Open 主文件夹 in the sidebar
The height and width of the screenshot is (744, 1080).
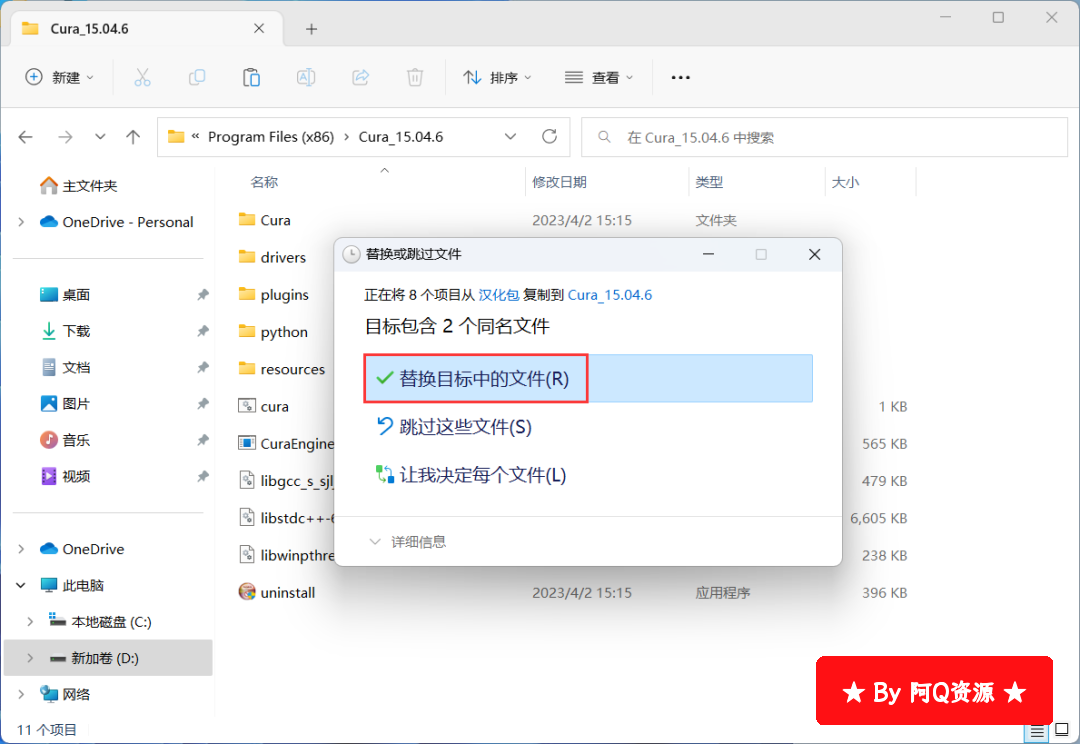click(x=79, y=186)
